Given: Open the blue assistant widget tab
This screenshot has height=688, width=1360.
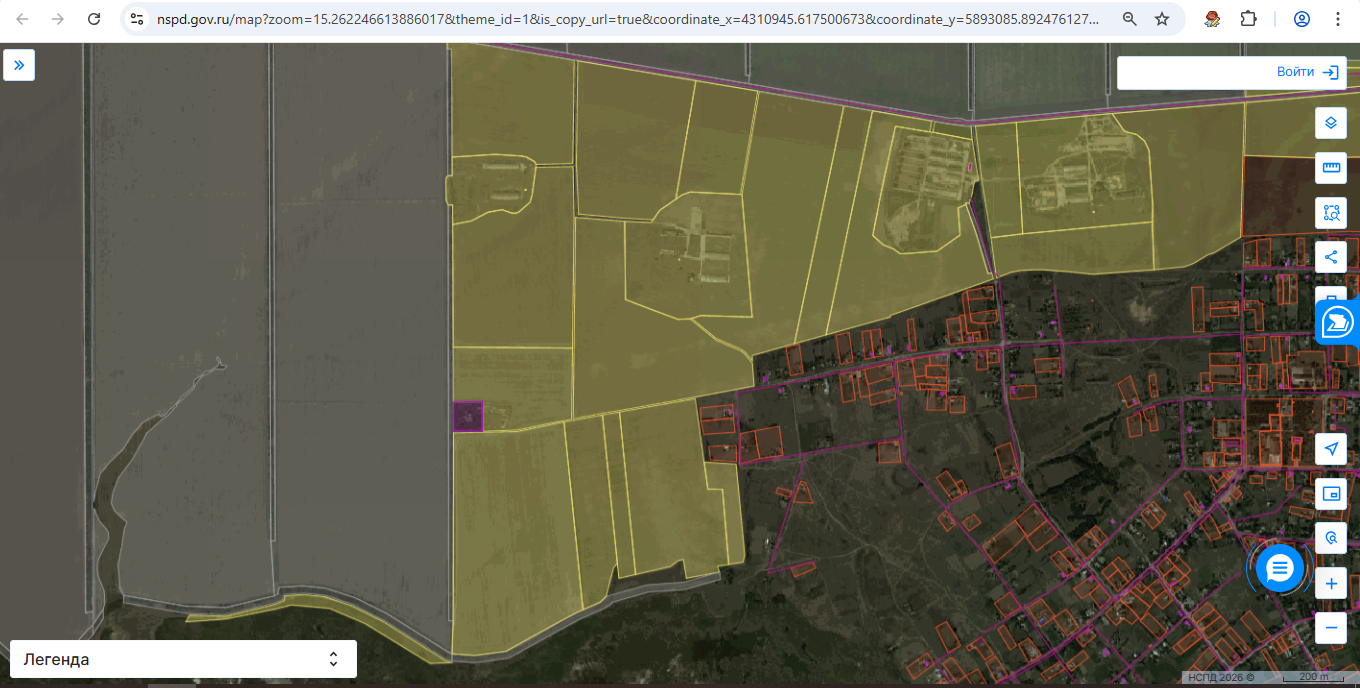Looking at the screenshot, I should (1338, 322).
